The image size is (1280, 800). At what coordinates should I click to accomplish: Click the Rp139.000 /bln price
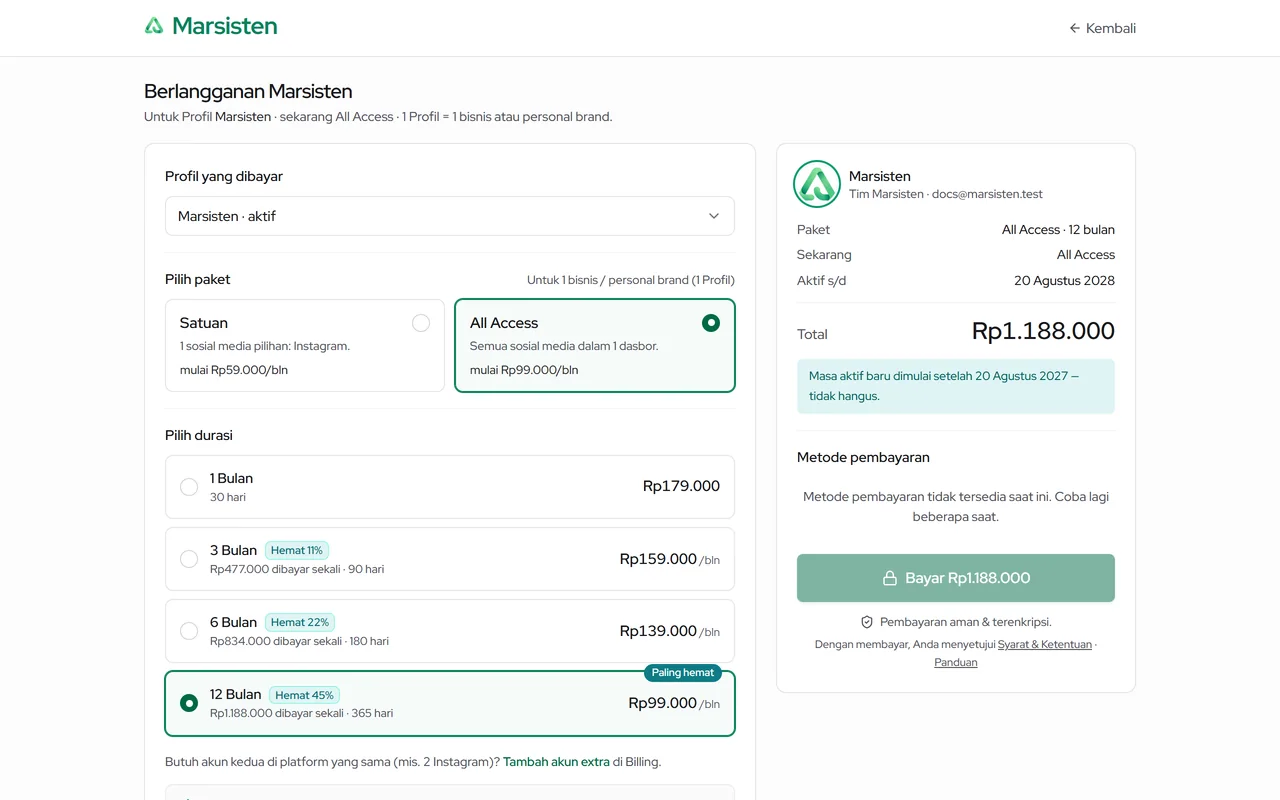point(670,631)
